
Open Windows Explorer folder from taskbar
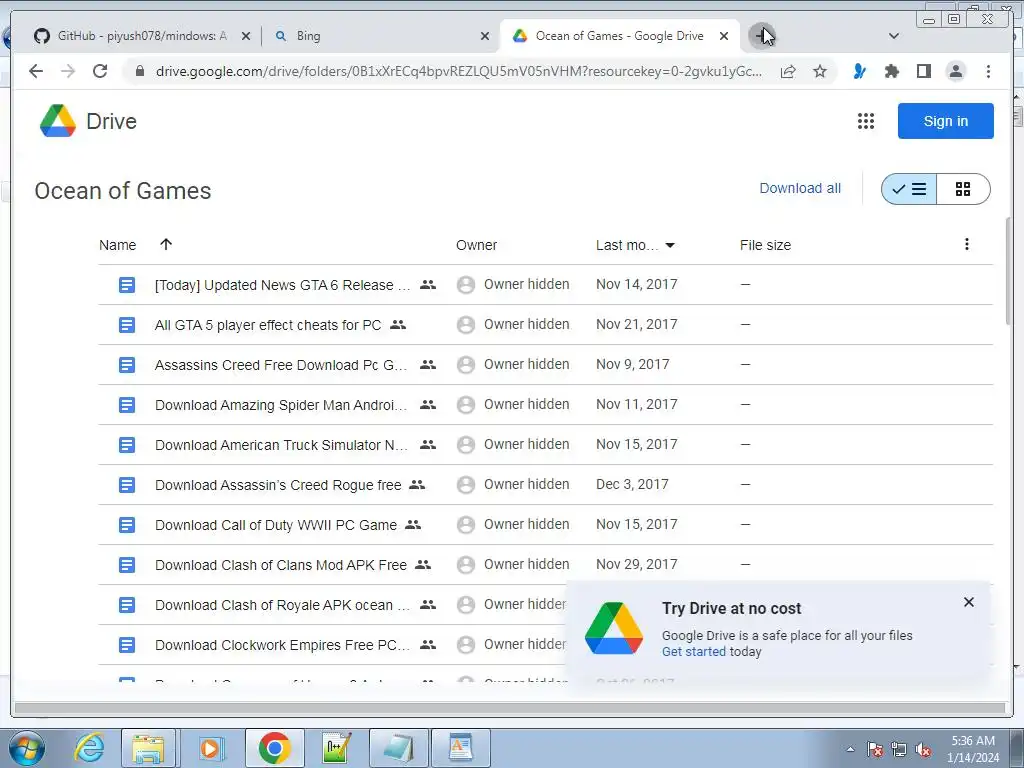[x=148, y=748]
